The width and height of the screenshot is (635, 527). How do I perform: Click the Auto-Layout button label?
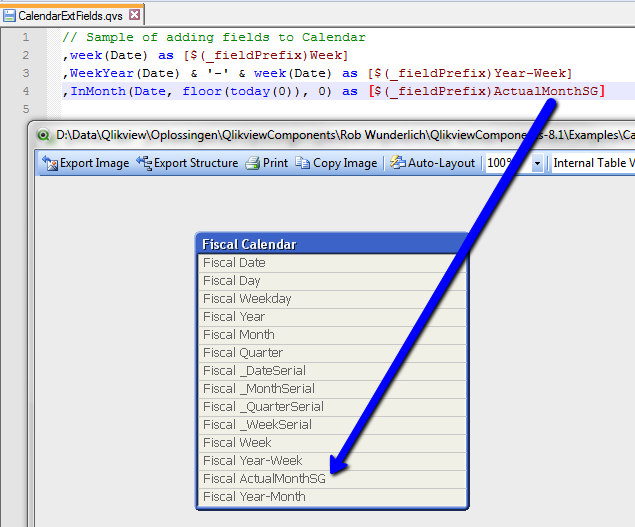[441, 163]
